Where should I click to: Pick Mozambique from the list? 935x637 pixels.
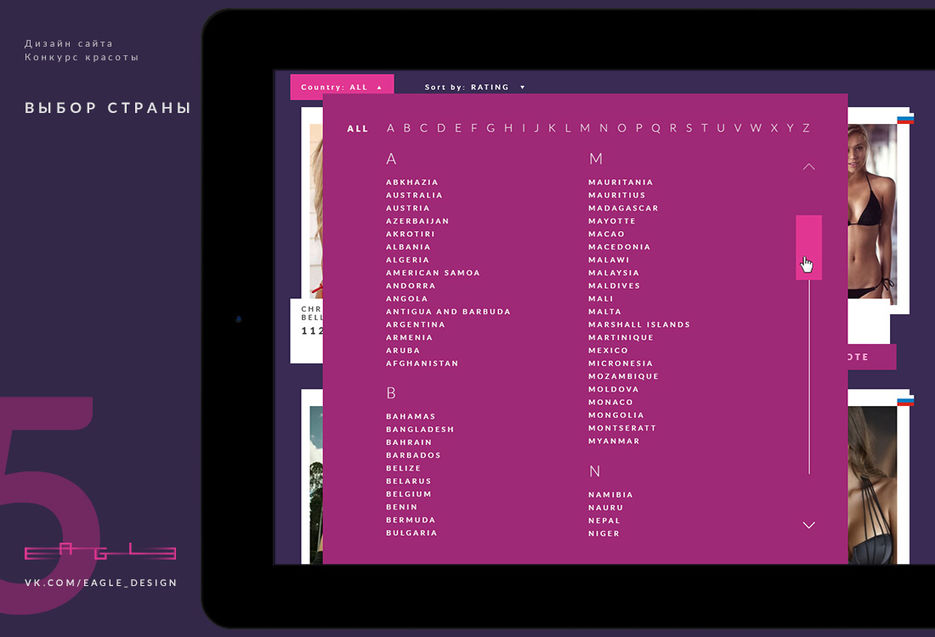pyautogui.click(x=623, y=376)
